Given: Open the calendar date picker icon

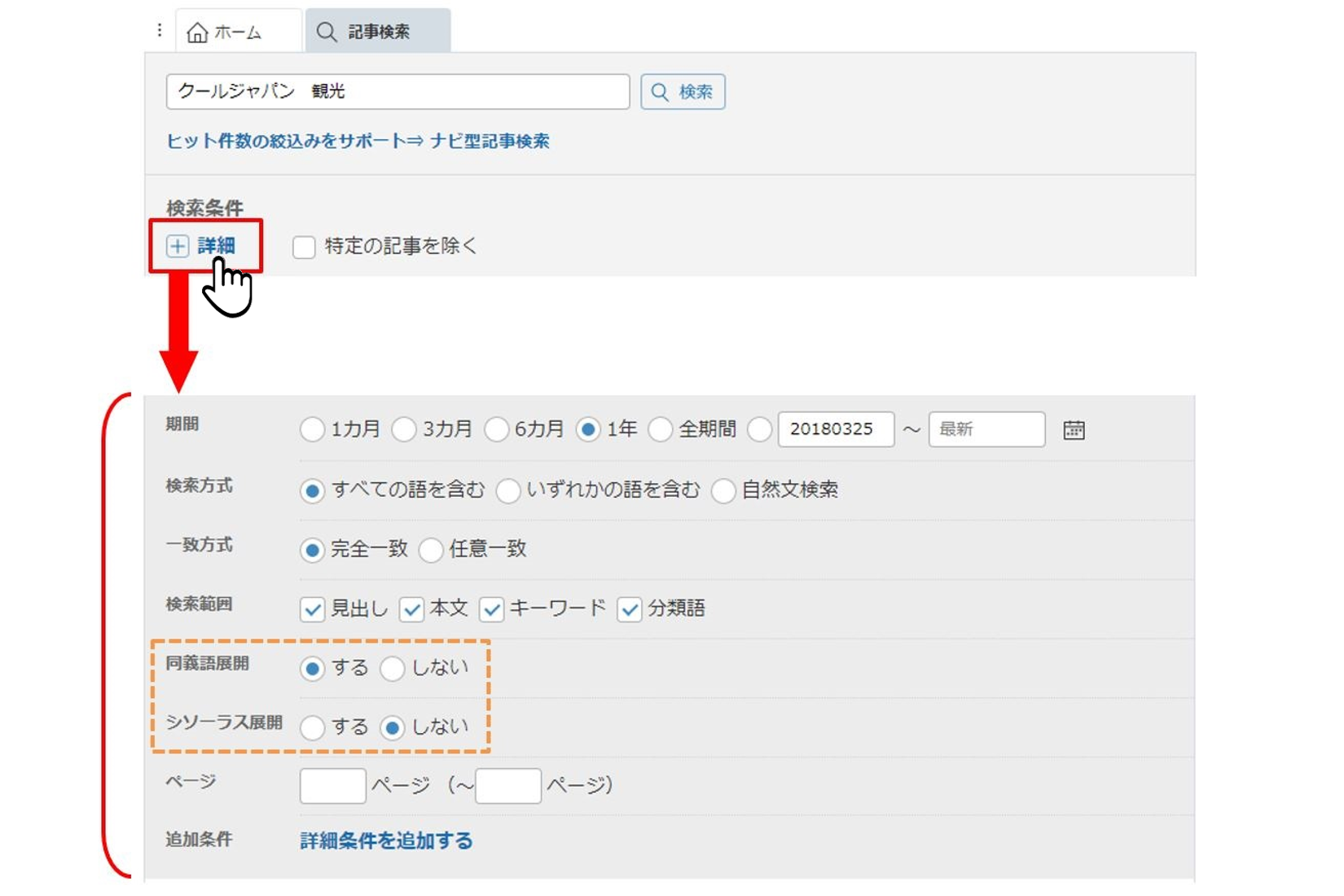Looking at the screenshot, I should click(x=1074, y=430).
